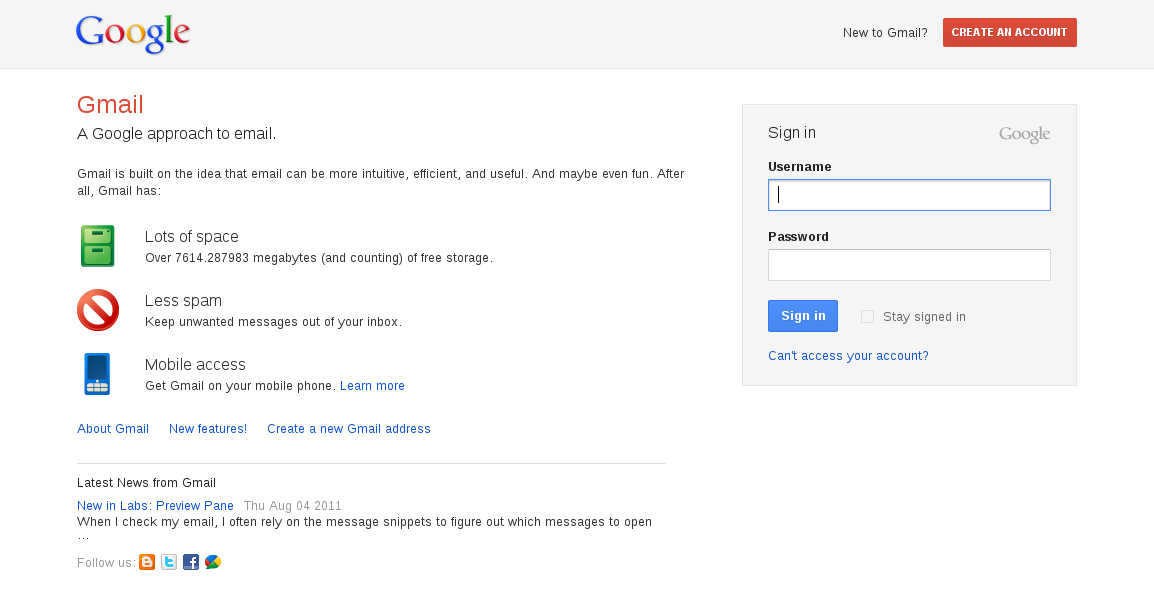1154x612 pixels.
Task: Open the Twitter follow icon
Action: coord(169,562)
